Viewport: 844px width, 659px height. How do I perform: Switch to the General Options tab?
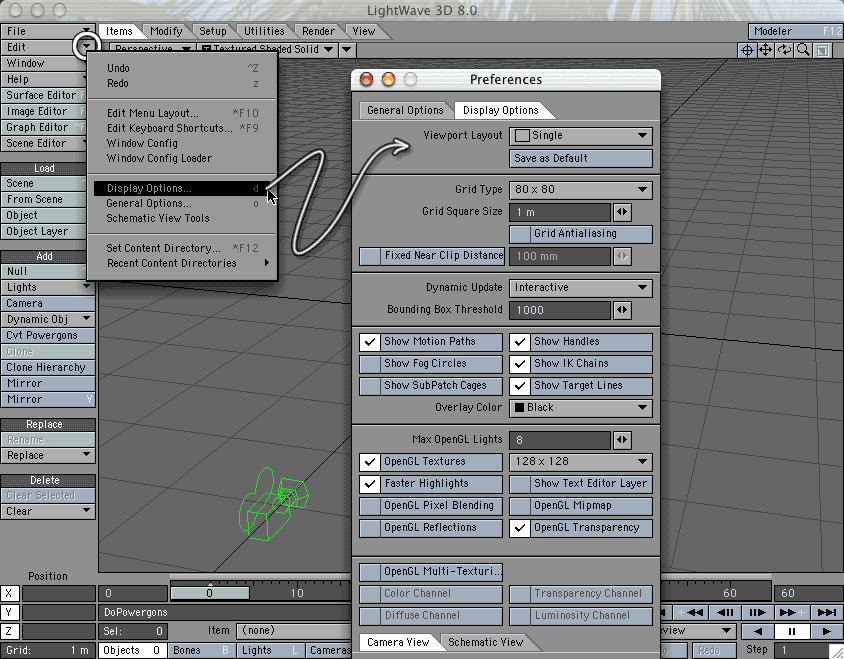(405, 110)
